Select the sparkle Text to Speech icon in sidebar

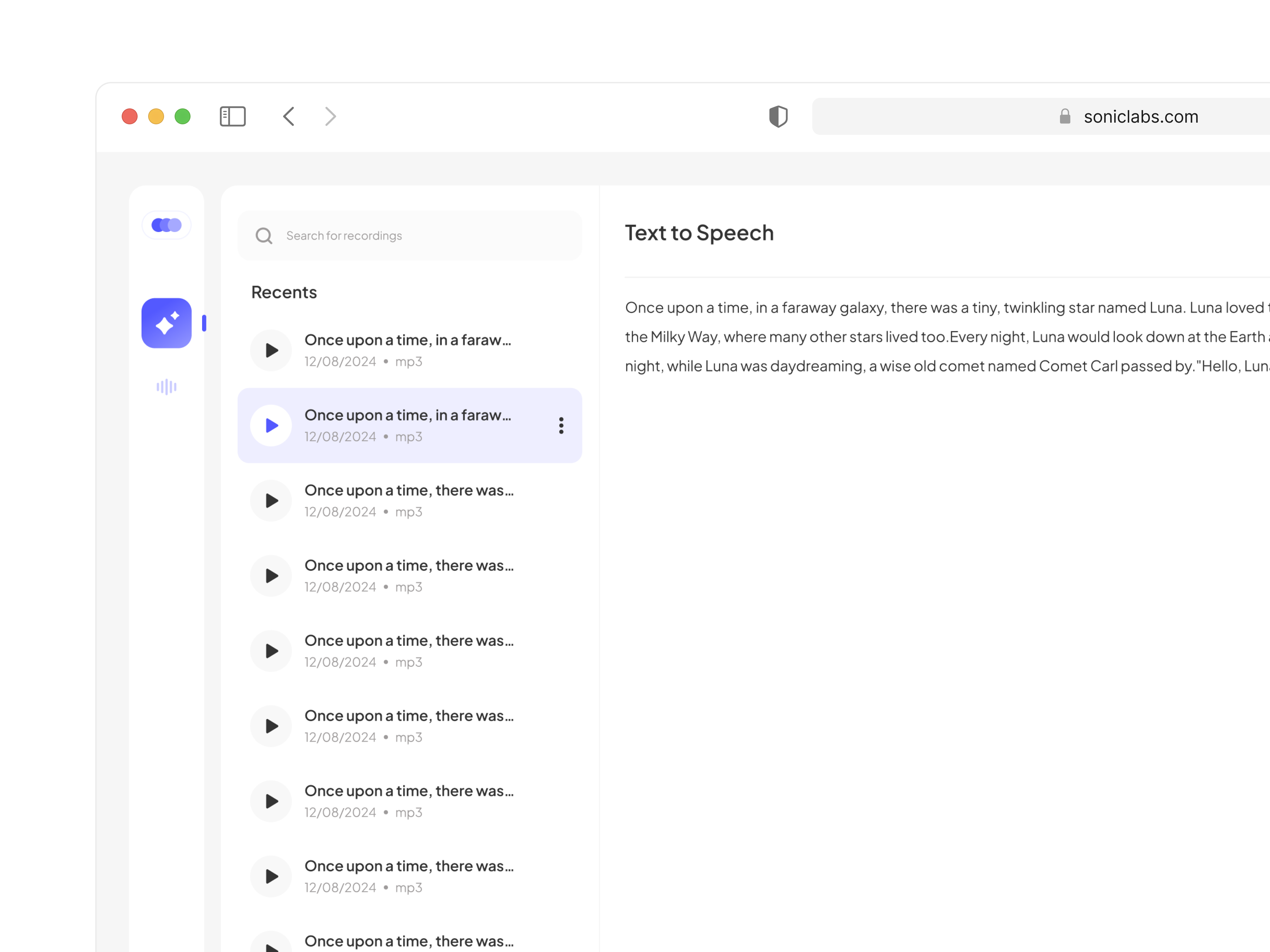tap(166, 323)
